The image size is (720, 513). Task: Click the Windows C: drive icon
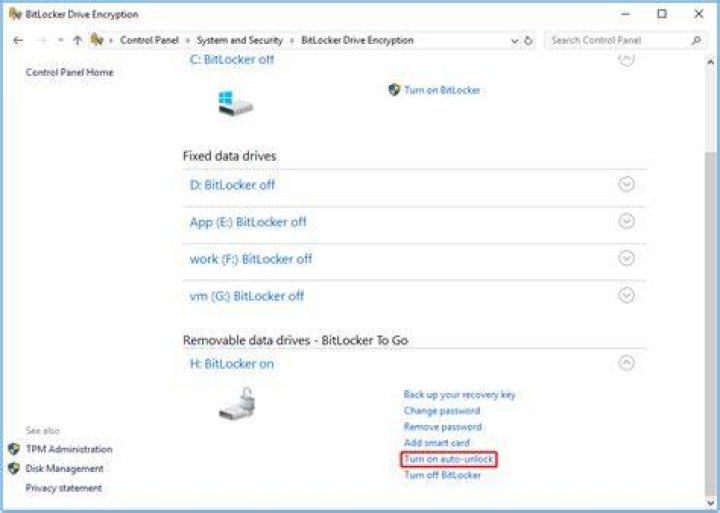[236, 103]
